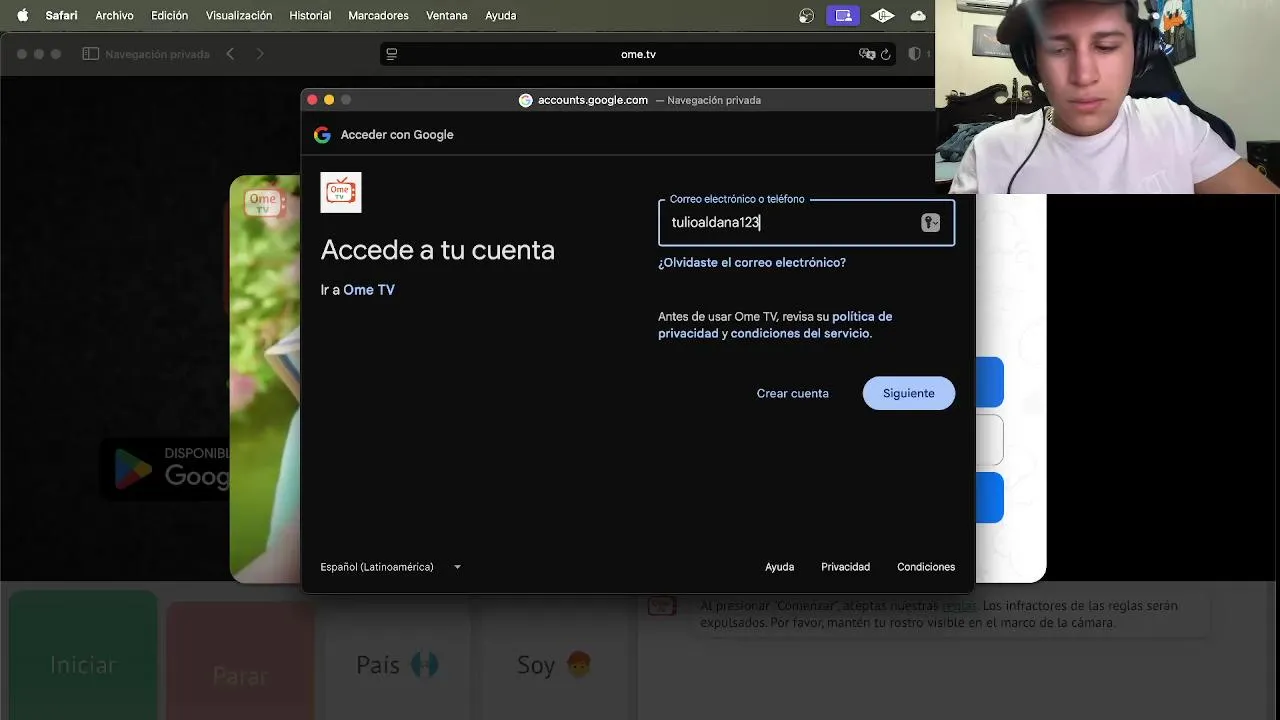Go forward with Safari's forward arrow

(x=260, y=54)
